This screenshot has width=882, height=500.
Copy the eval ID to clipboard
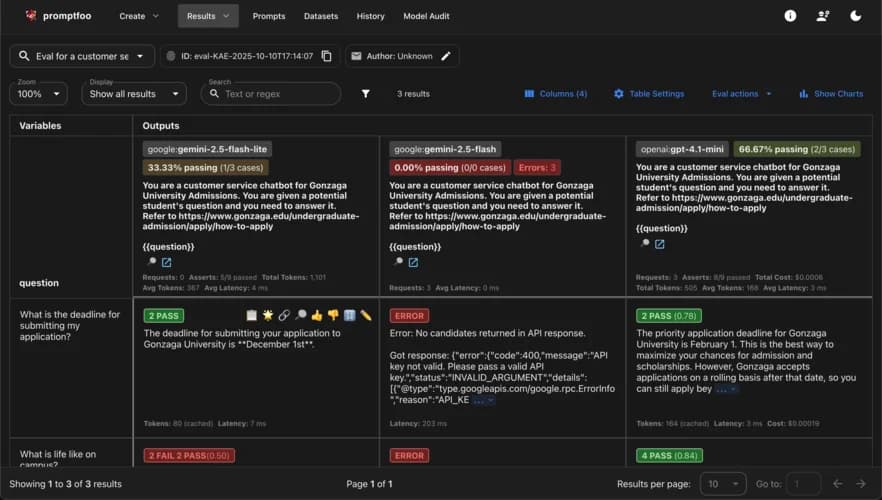pyautogui.click(x=326, y=56)
